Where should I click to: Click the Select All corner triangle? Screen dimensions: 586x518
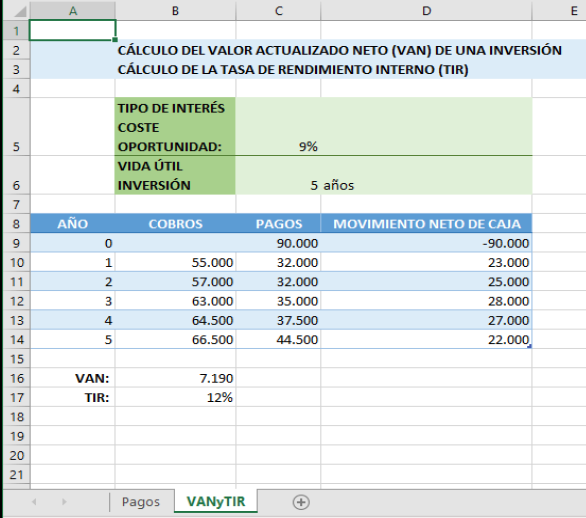pyautogui.click(x=19, y=12)
